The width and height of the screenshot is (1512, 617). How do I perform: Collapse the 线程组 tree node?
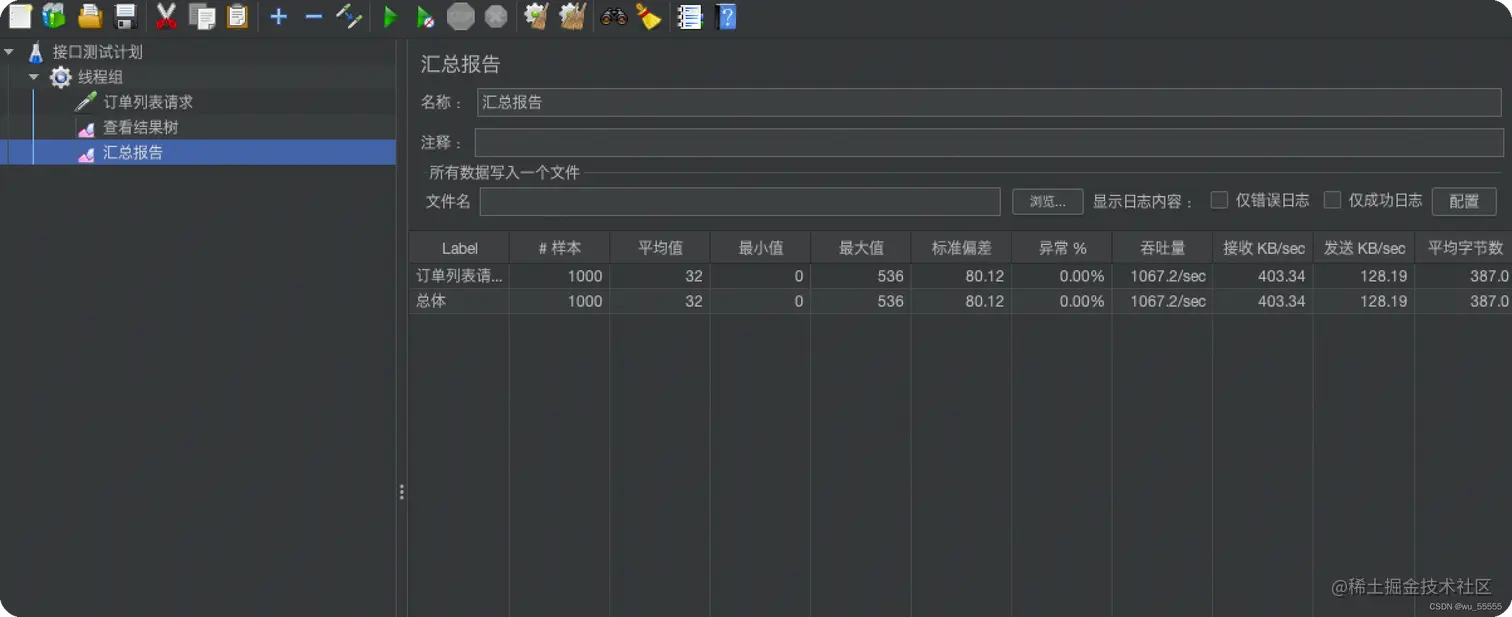[x=32, y=76]
